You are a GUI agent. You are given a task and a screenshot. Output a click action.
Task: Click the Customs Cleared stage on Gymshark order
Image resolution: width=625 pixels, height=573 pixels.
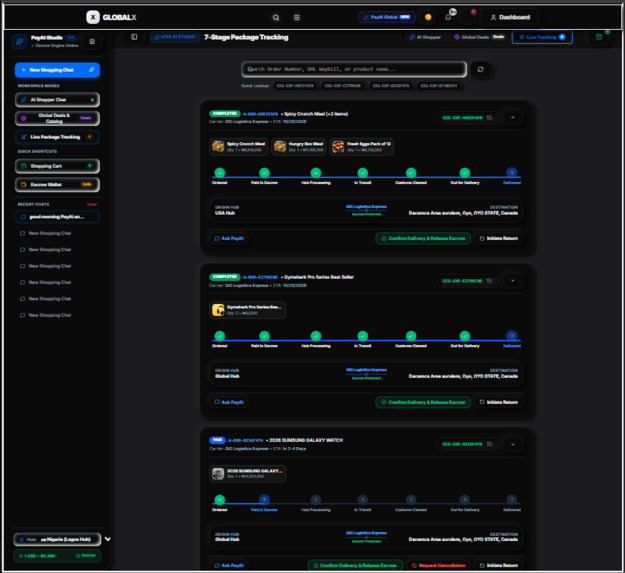pos(411,336)
